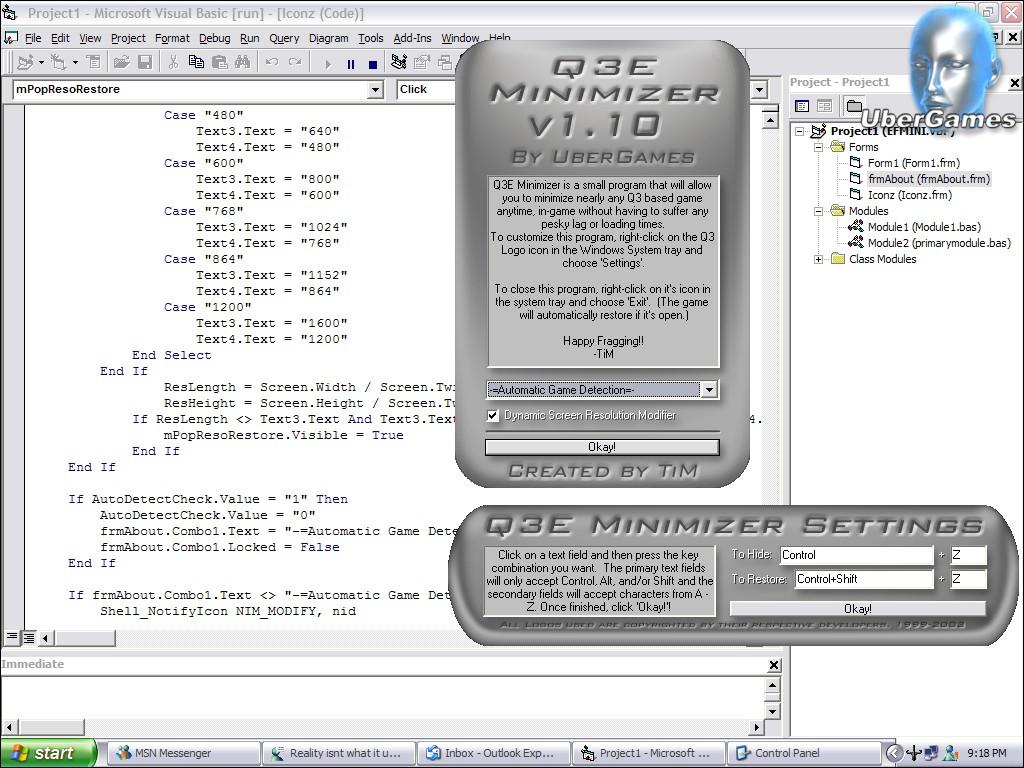The height and width of the screenshot is (768, 1024).
Task: Click the Copy icon in the toolbar
Action: pyautogui.click(x=196, y=62)
